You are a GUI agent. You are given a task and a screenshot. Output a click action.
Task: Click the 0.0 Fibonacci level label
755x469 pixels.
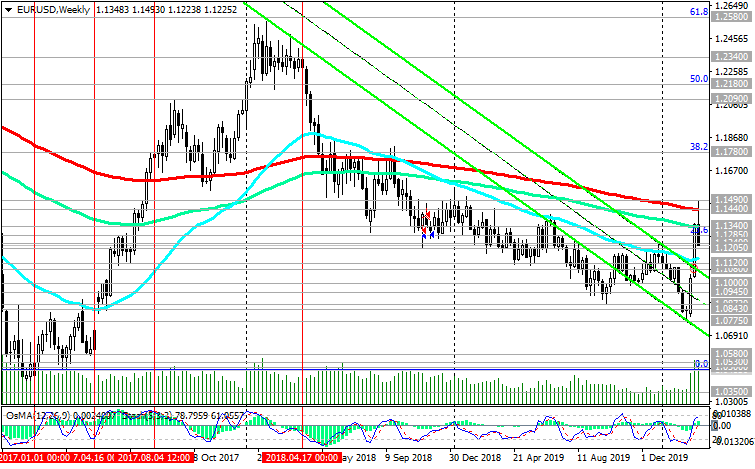(701, 364)
